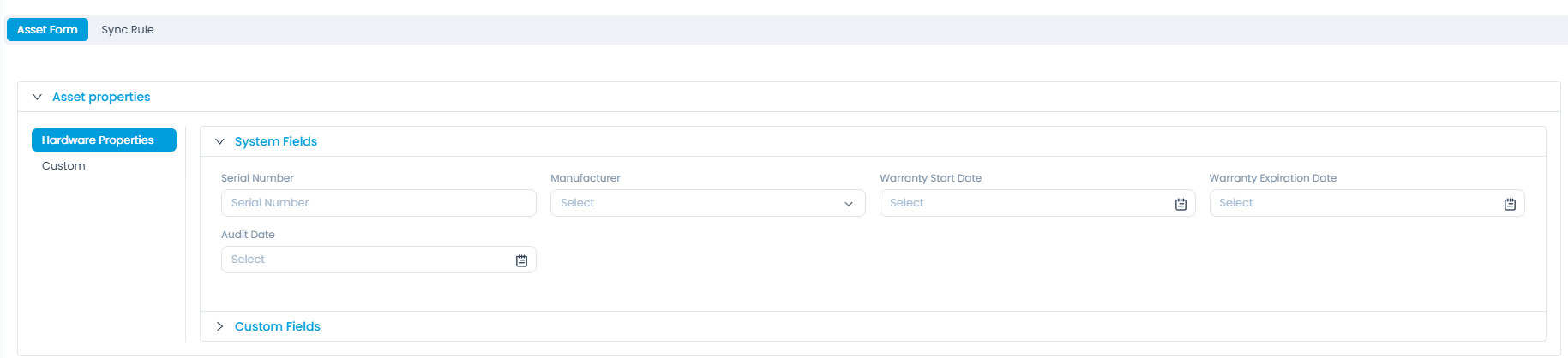Click the System Fields heading text
Viewport: 1568px width, 358px height.
276,141
